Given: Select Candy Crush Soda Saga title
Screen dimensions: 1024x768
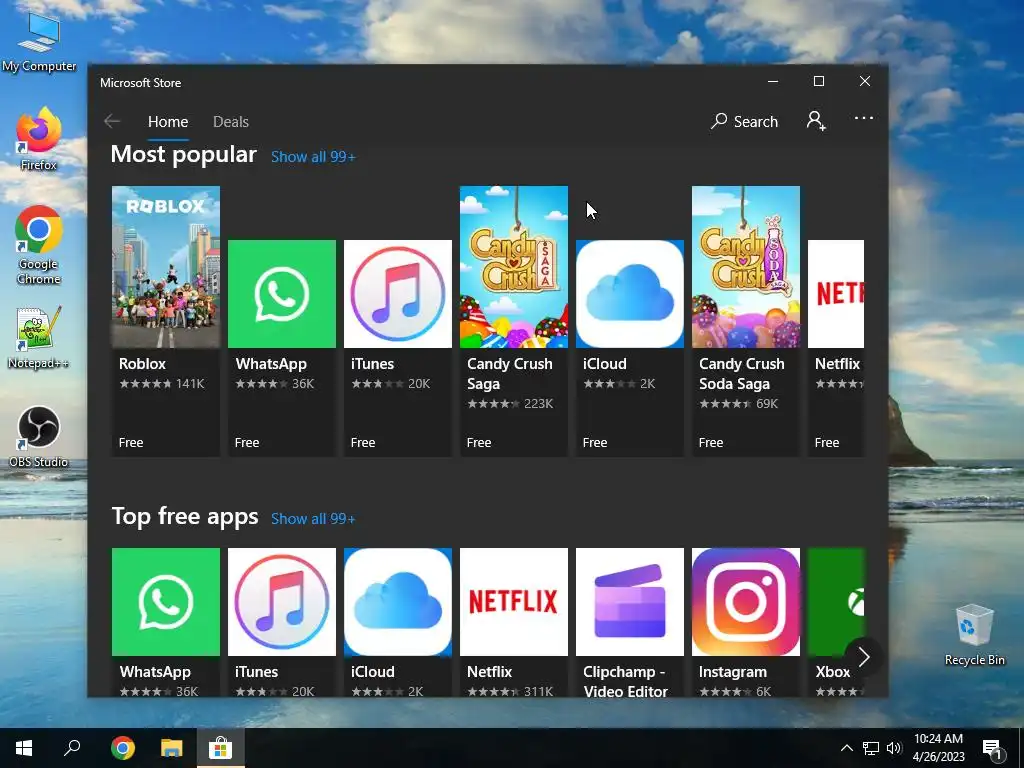Looking at the screenshot, I should click(x=742, y=374).
